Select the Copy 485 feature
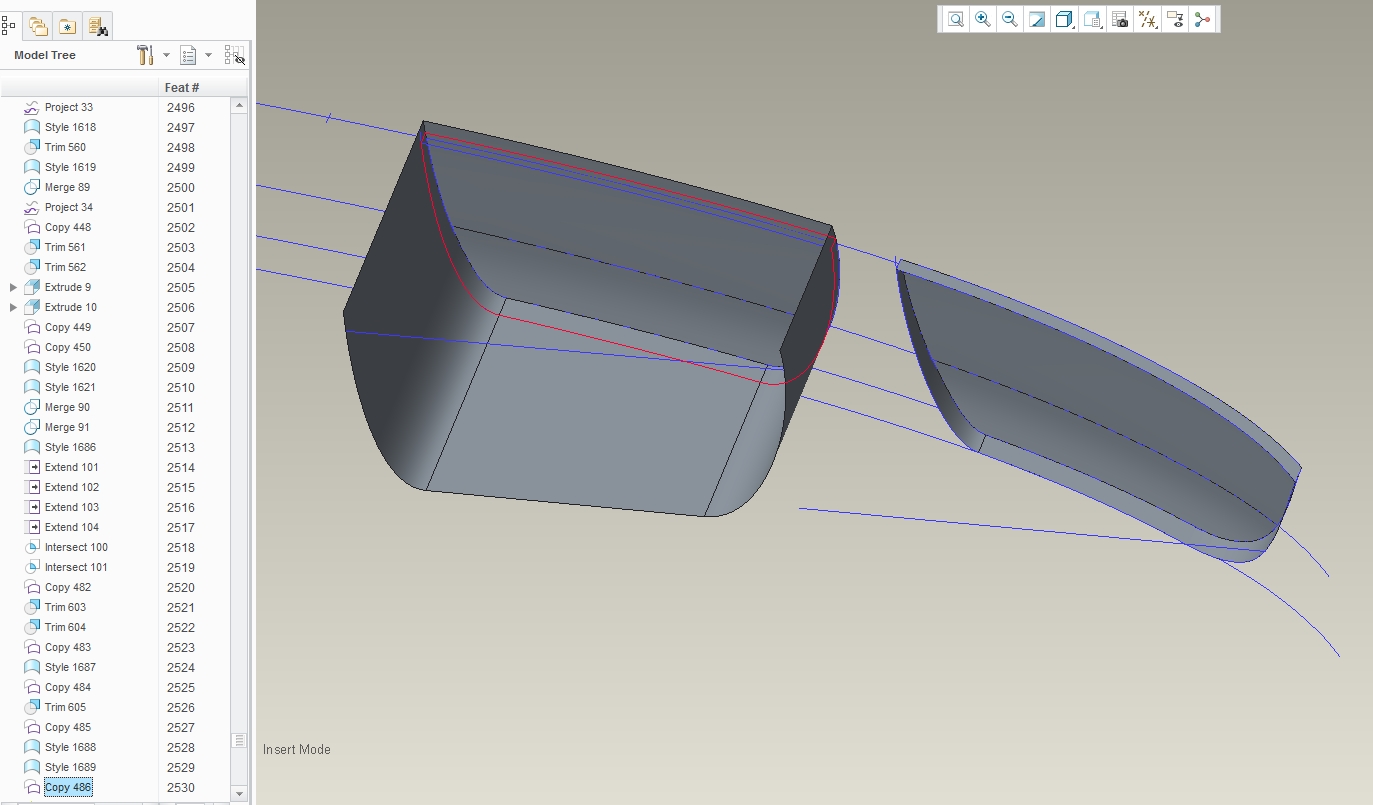The width and height of the screenshot is (1373, 805). point(68,727)
